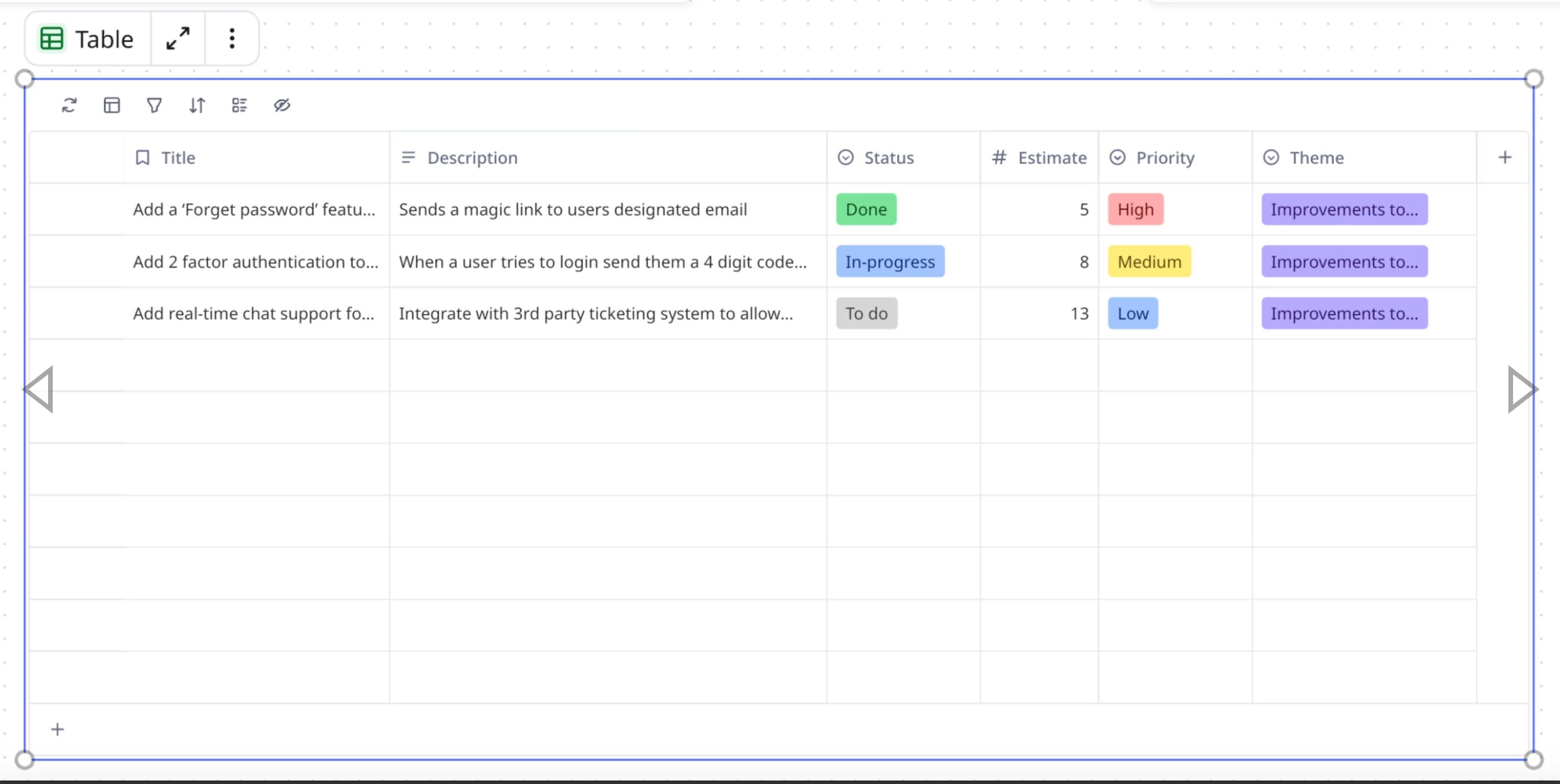The image size is (1560, 784).
Task: Select the To do status tag
Action: click(866, 313)
